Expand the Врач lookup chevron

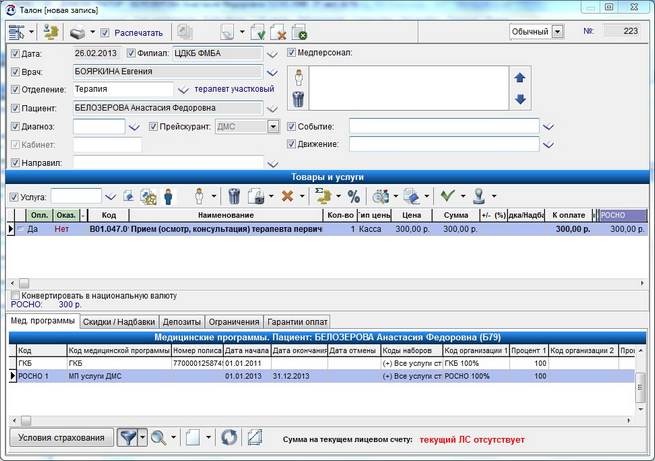coord(272,73)
